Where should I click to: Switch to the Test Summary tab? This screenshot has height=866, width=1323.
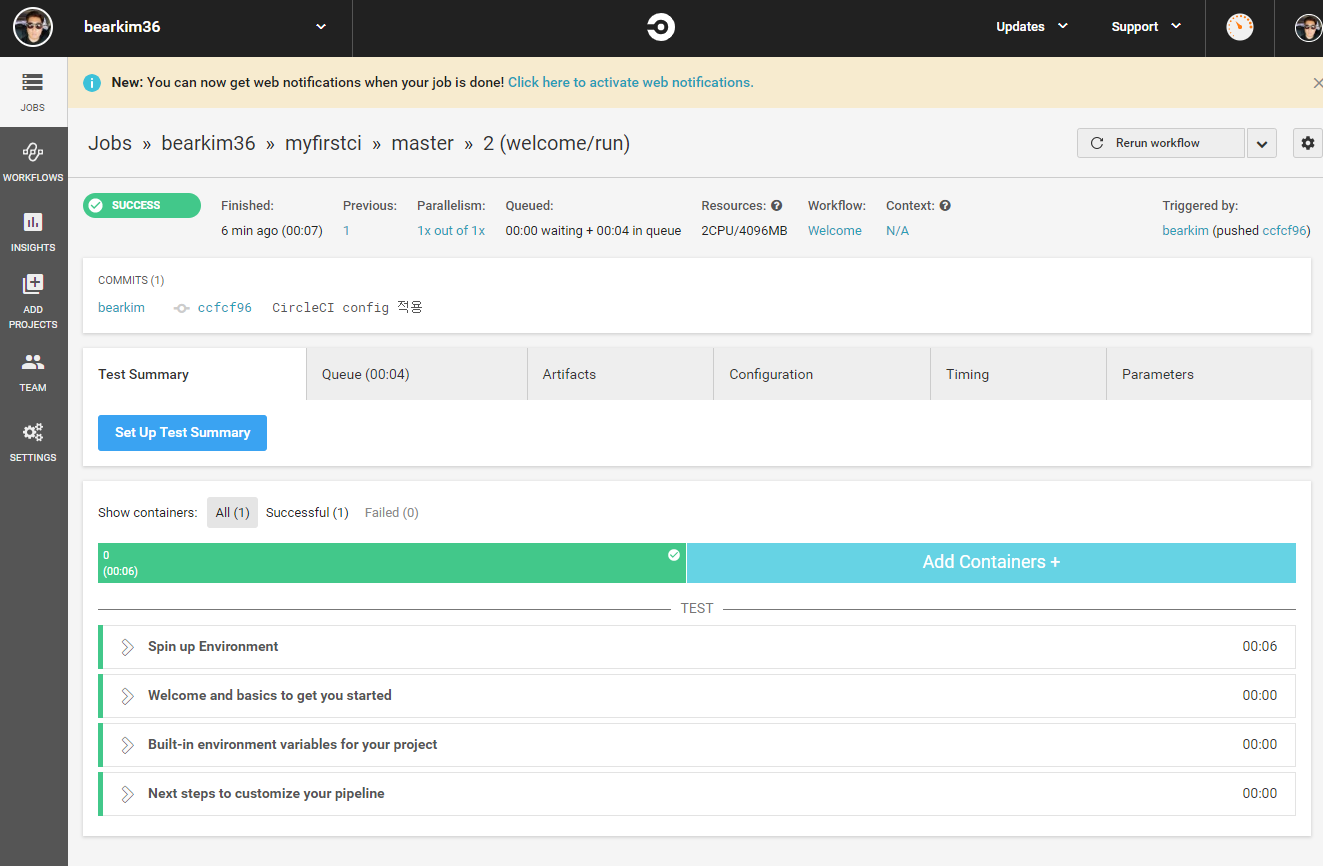(194, 374)
